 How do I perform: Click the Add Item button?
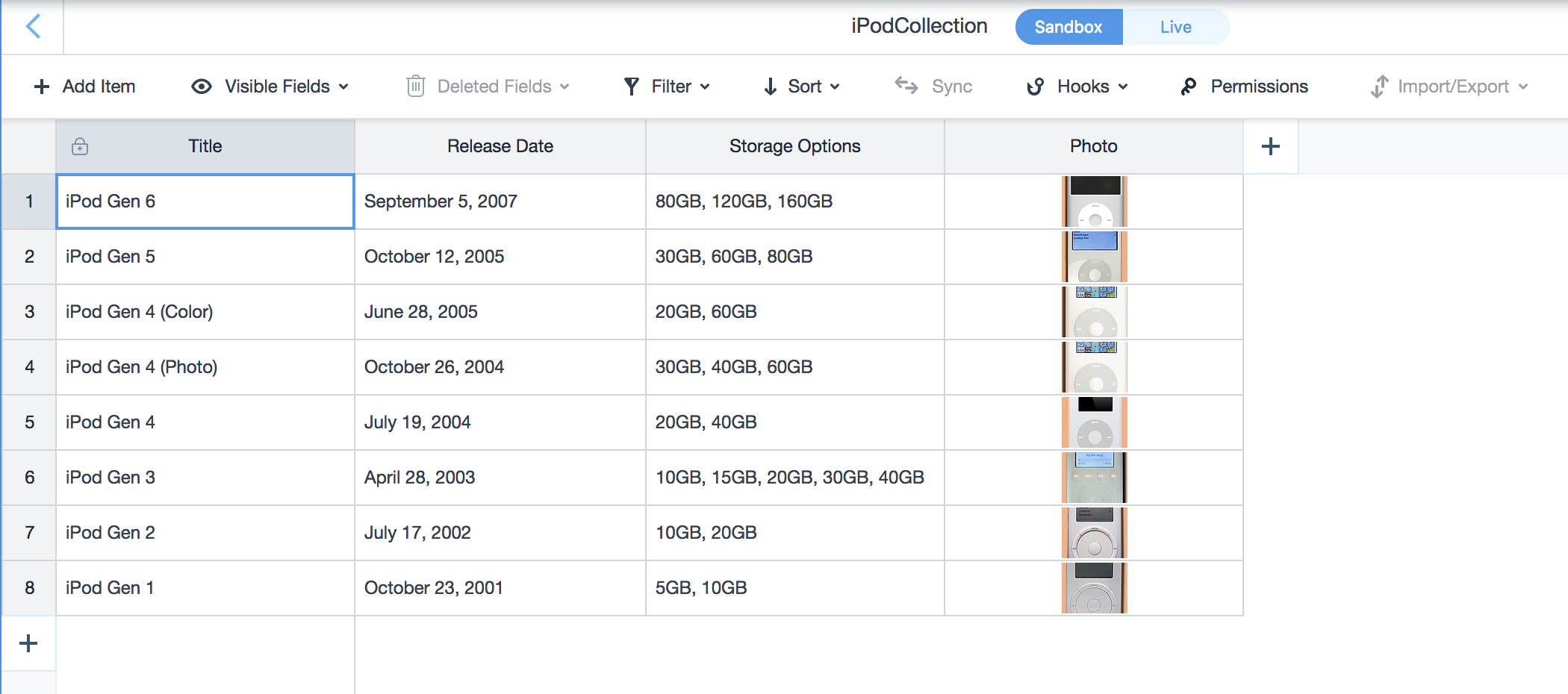tap(85, 87)
